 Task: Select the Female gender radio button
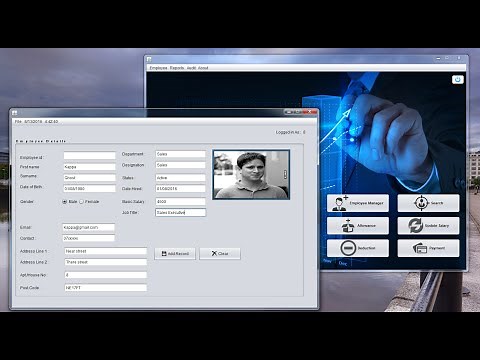click(81, 202)
